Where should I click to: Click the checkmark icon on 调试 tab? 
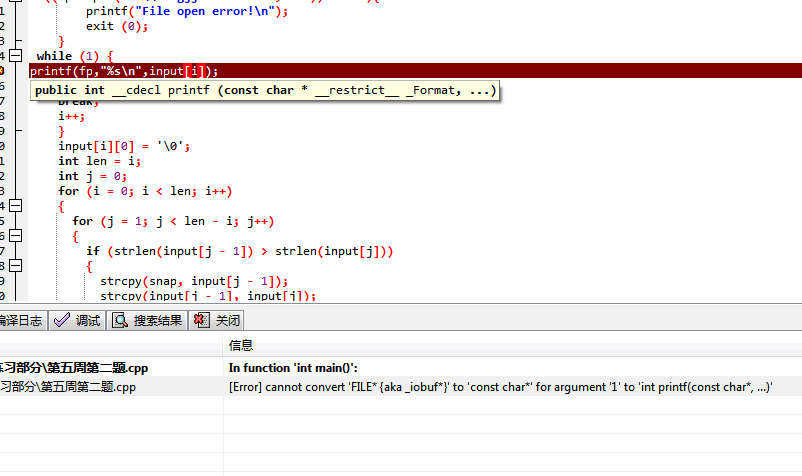click(x=62, y=321)
